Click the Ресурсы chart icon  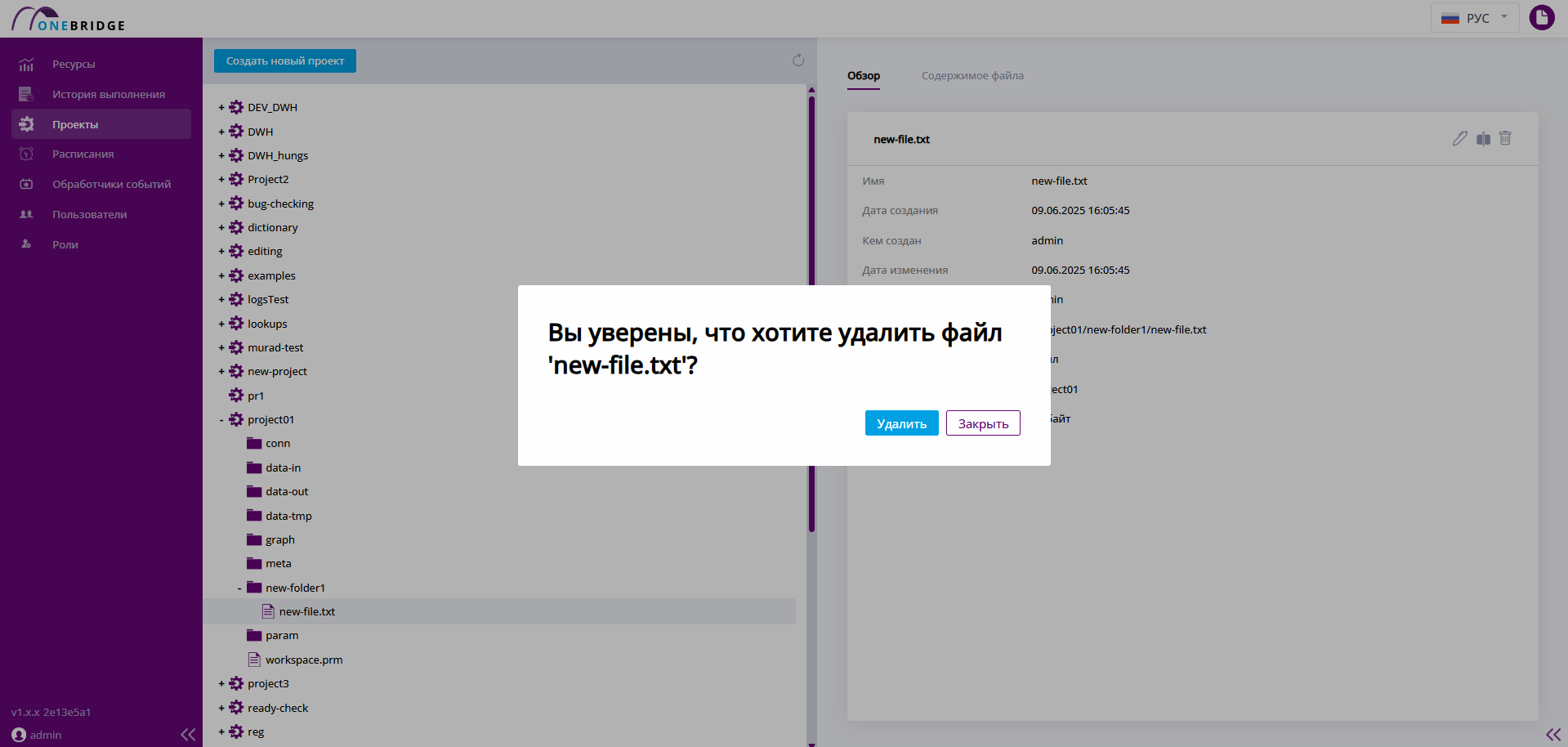pos(26,65)
